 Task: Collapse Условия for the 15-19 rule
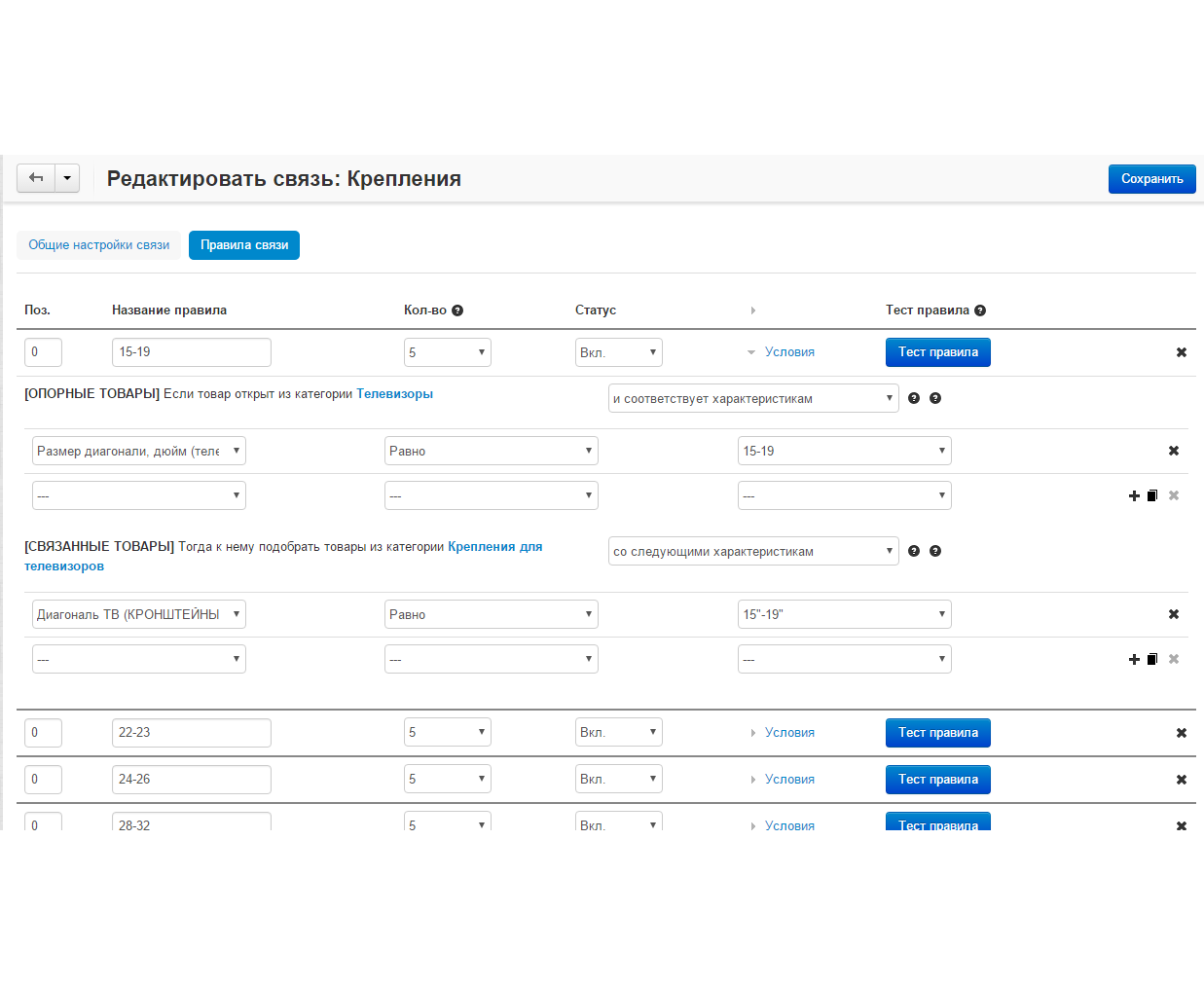coord(788,352)
